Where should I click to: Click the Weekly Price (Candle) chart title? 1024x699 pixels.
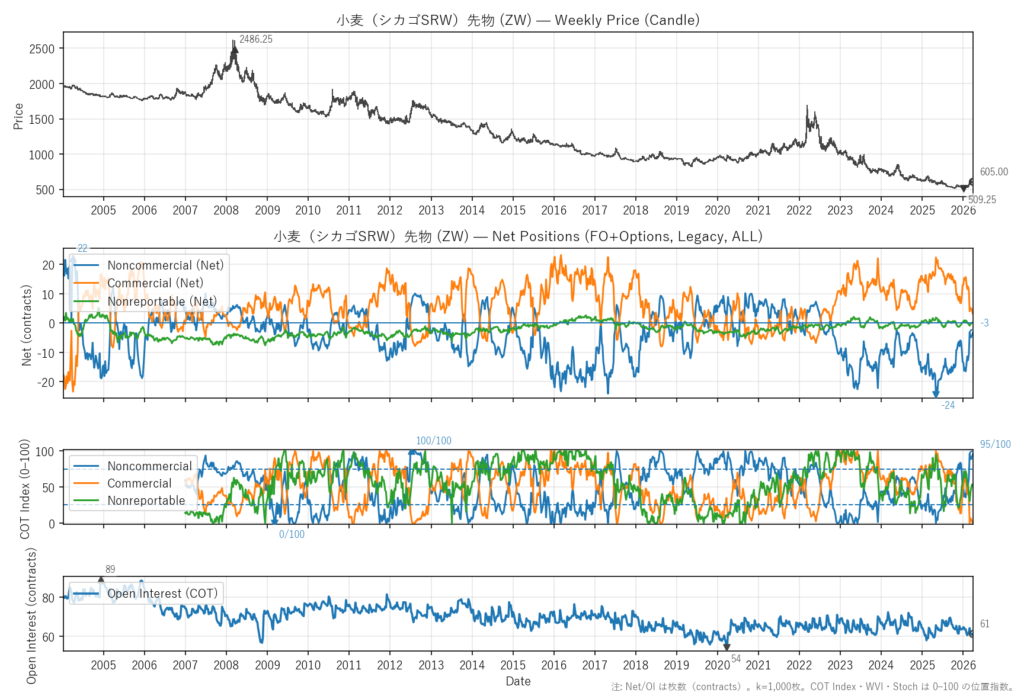pos(518,20)
